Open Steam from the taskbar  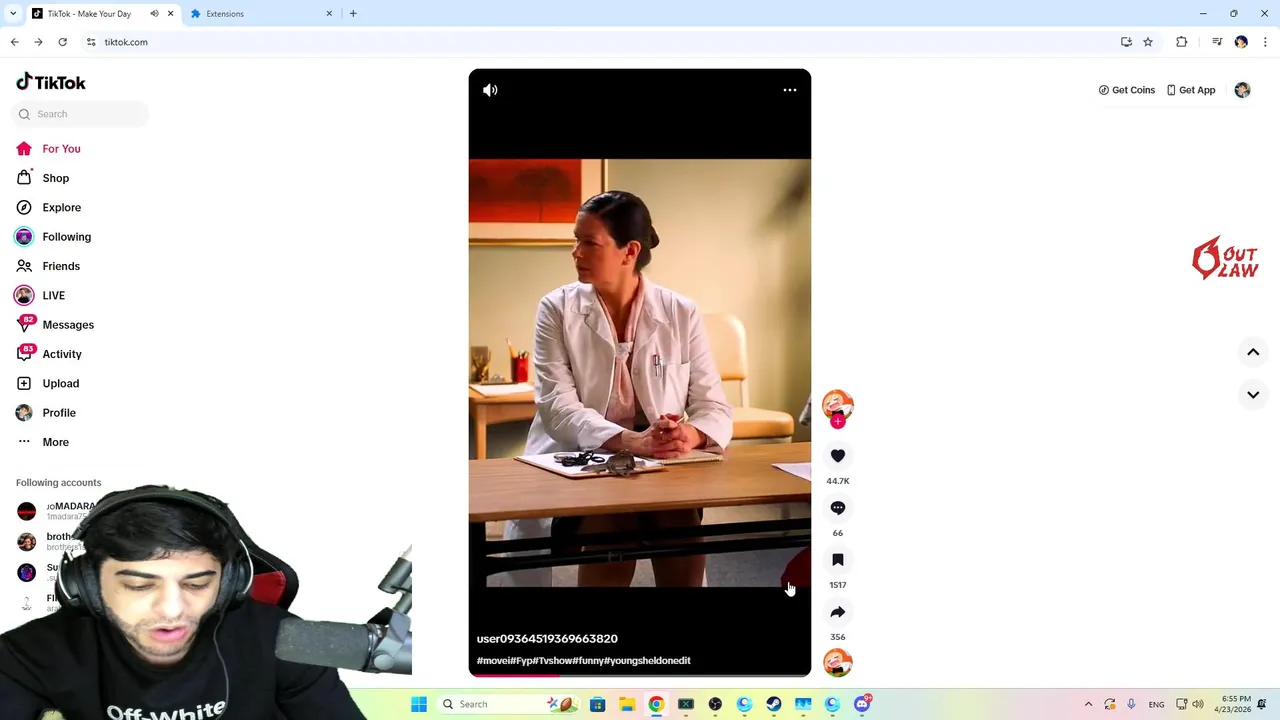pos(773,704)
